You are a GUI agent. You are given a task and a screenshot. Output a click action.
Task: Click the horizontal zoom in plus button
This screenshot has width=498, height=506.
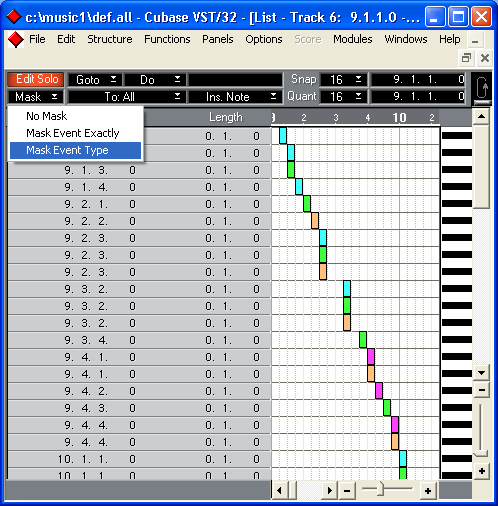[x=428, y=491]
